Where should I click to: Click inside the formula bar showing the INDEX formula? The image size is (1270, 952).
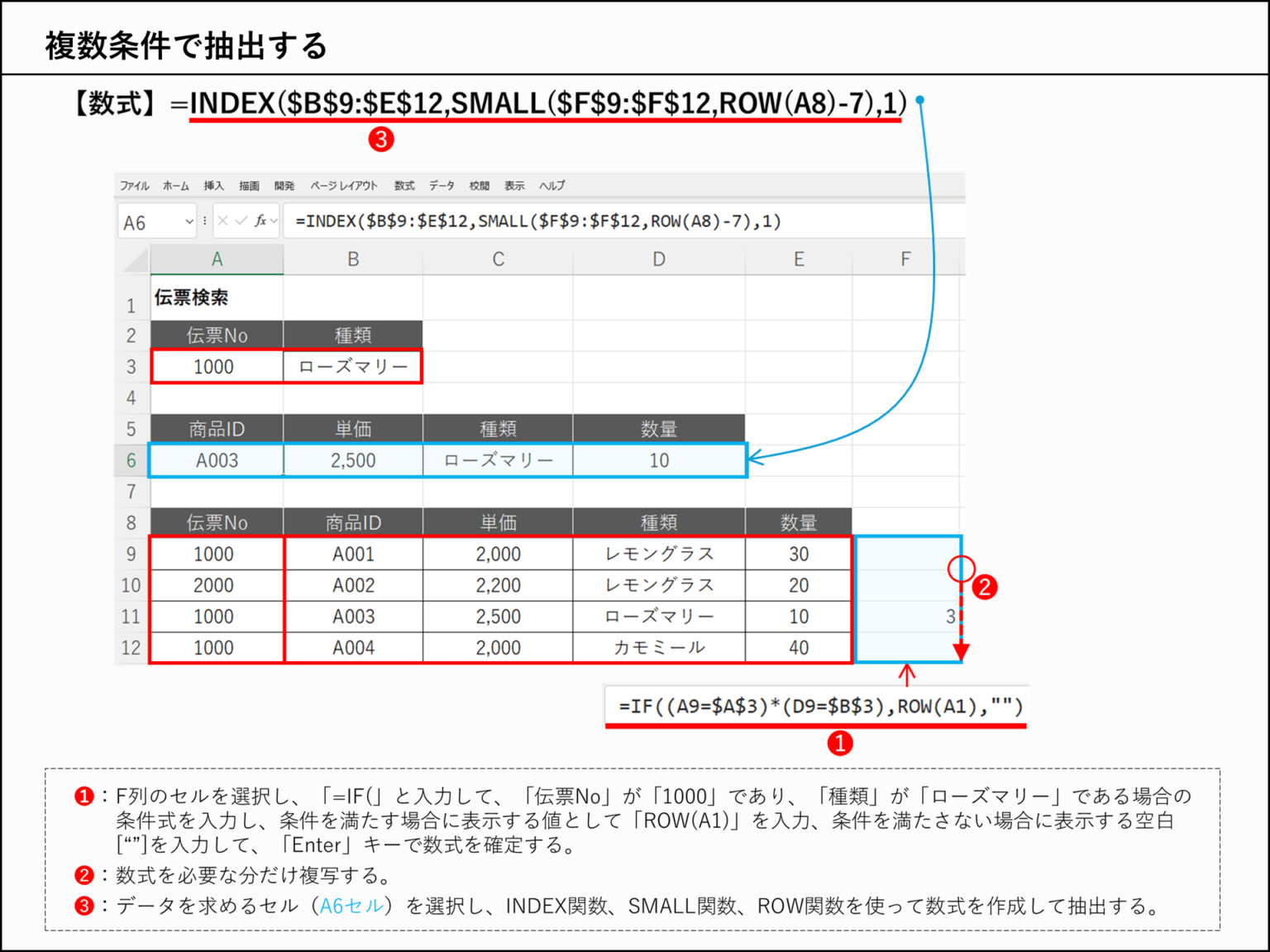(537, 221)
